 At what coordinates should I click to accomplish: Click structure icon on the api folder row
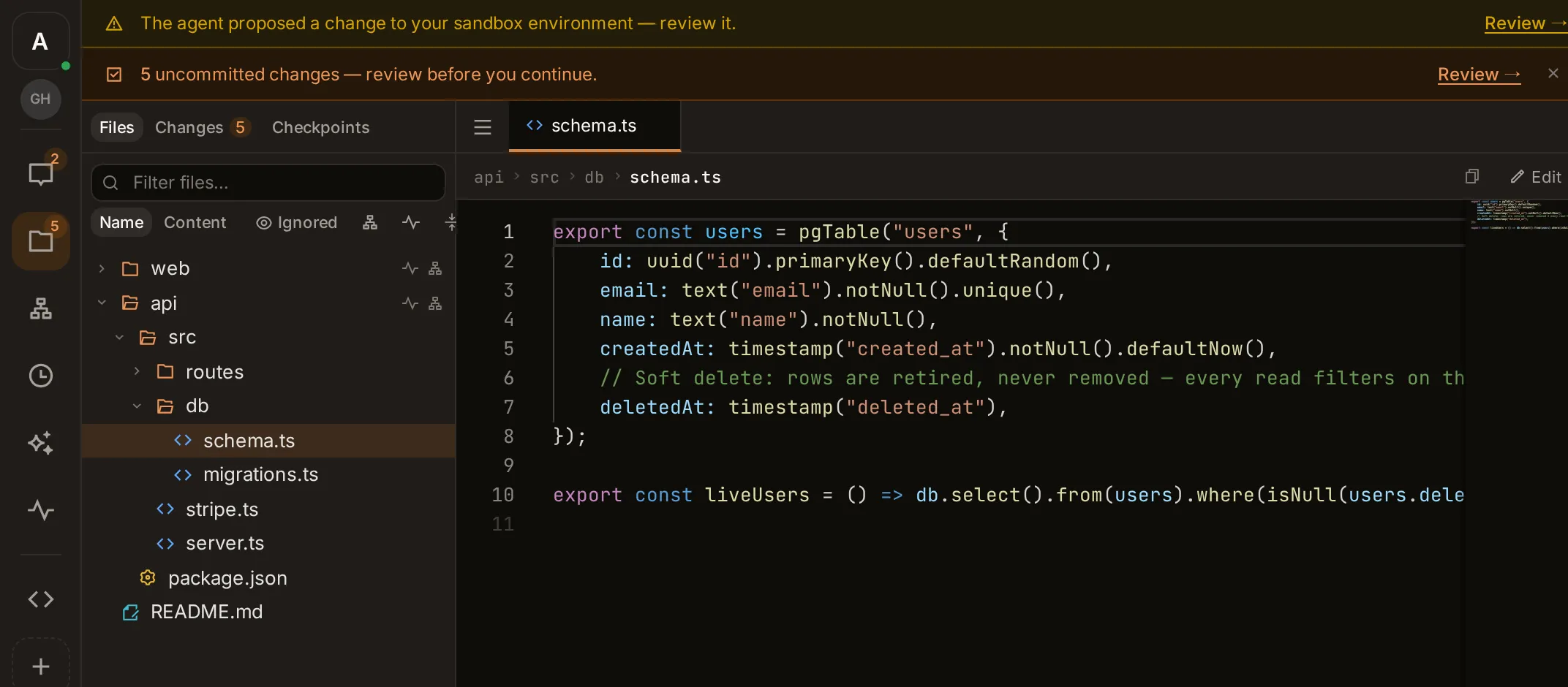point(435,303)
